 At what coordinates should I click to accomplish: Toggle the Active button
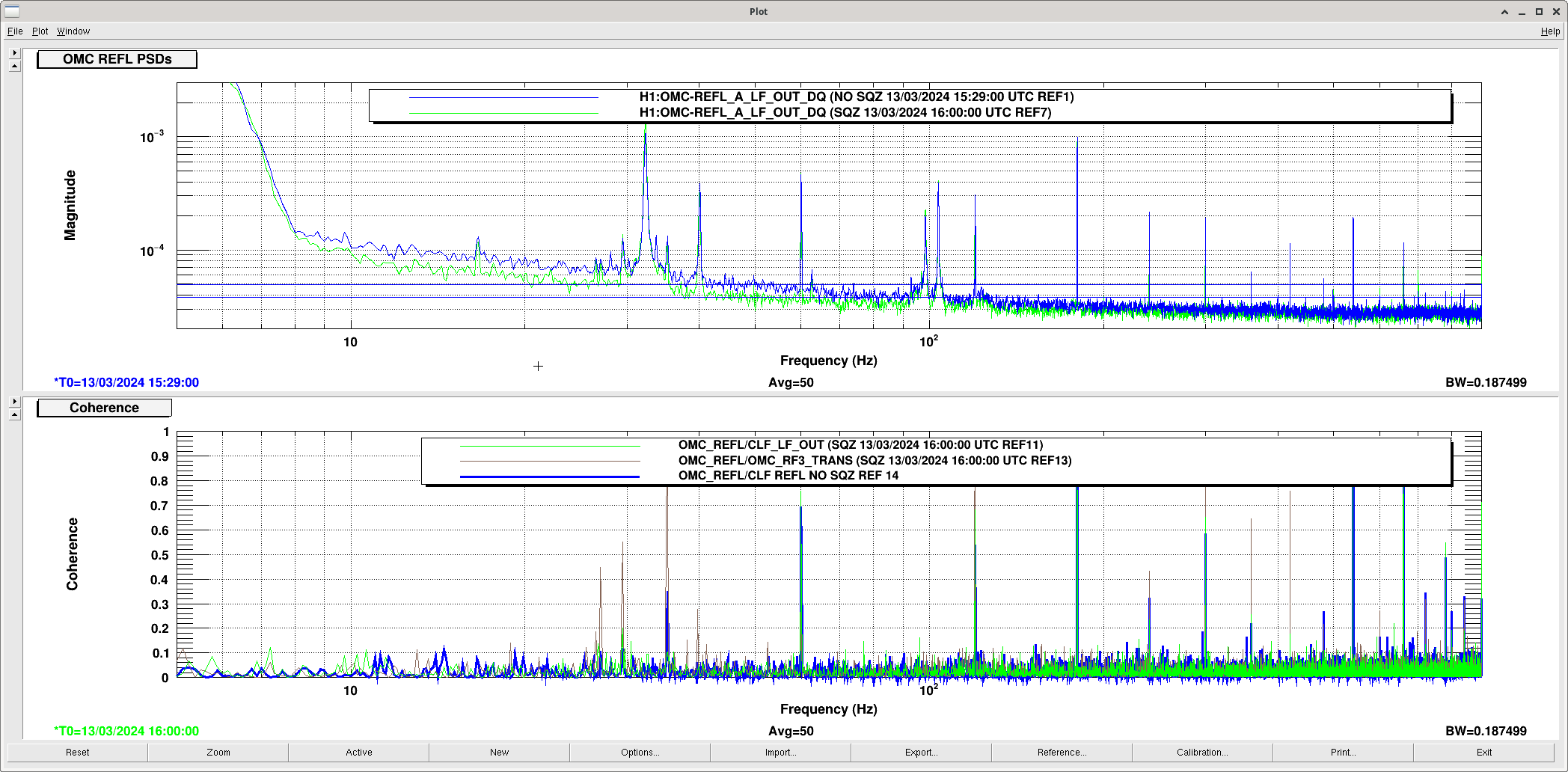[359, 753]
